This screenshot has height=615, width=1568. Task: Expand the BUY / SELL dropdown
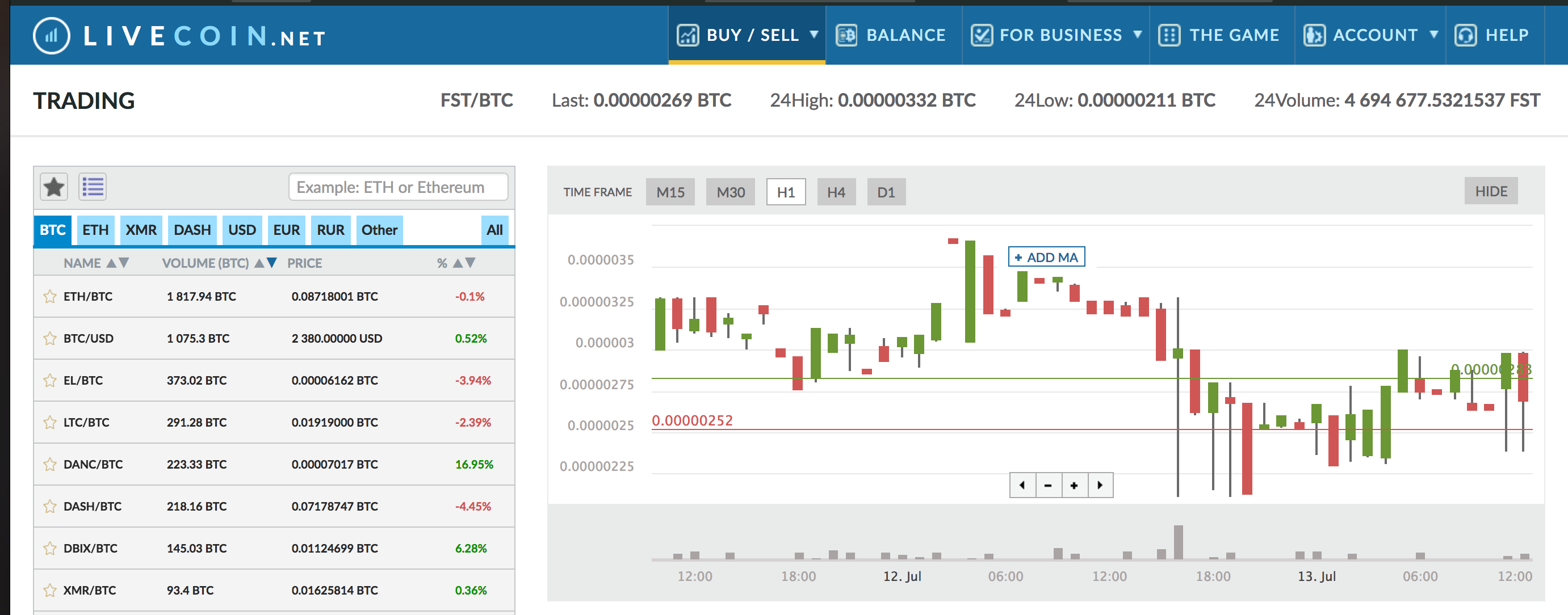[816, 35]
